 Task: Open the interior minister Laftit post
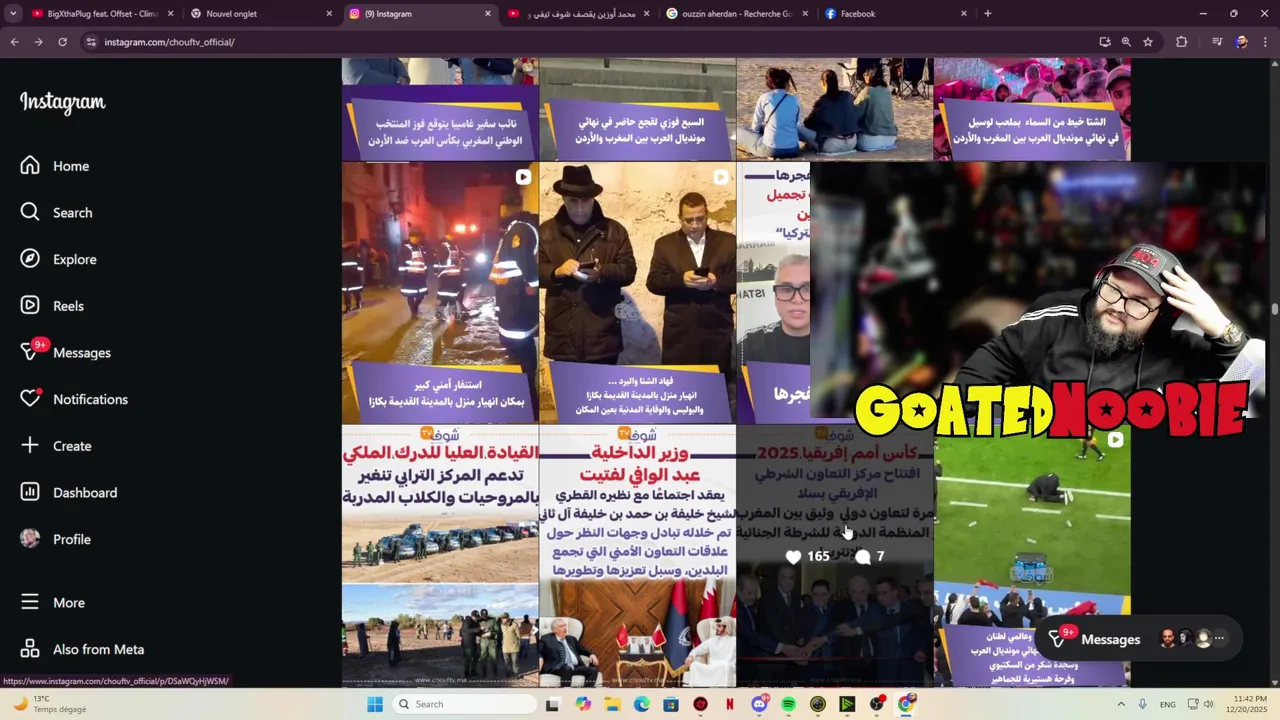[x=637, y=555]
